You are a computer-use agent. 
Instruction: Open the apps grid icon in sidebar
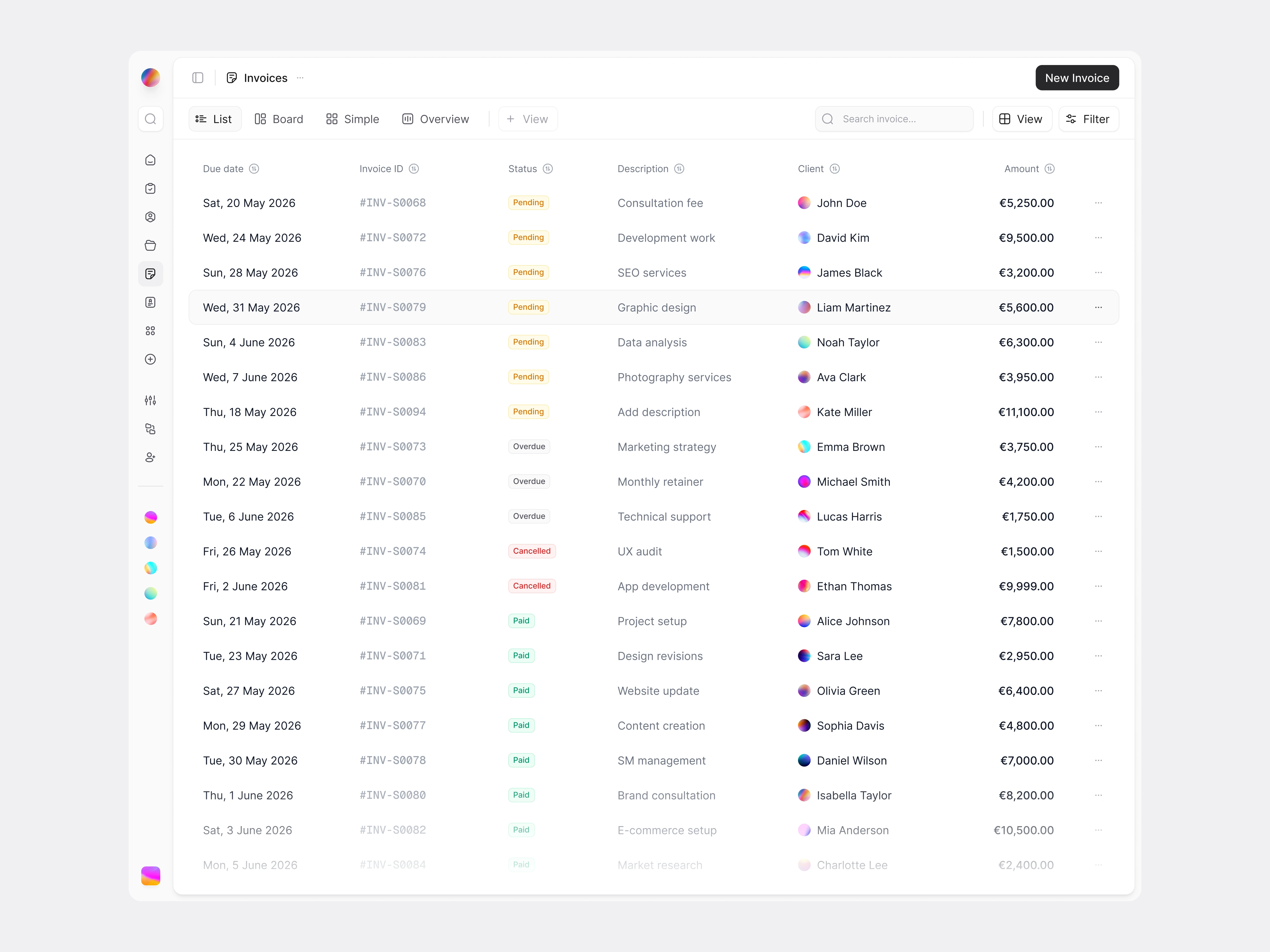pos(151,331)
